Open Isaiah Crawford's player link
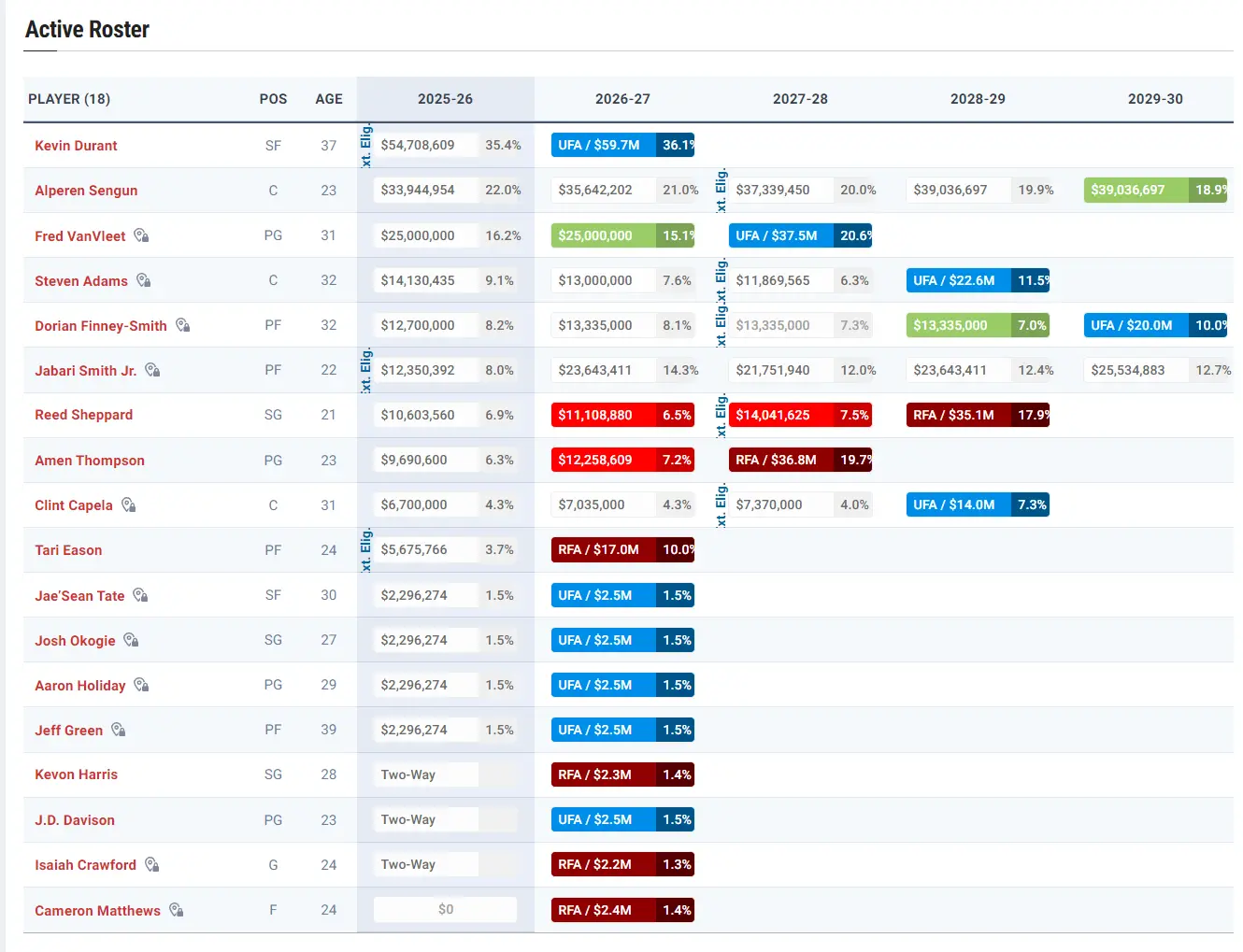Screen dimensions: 1243x952 click(85, 865)
